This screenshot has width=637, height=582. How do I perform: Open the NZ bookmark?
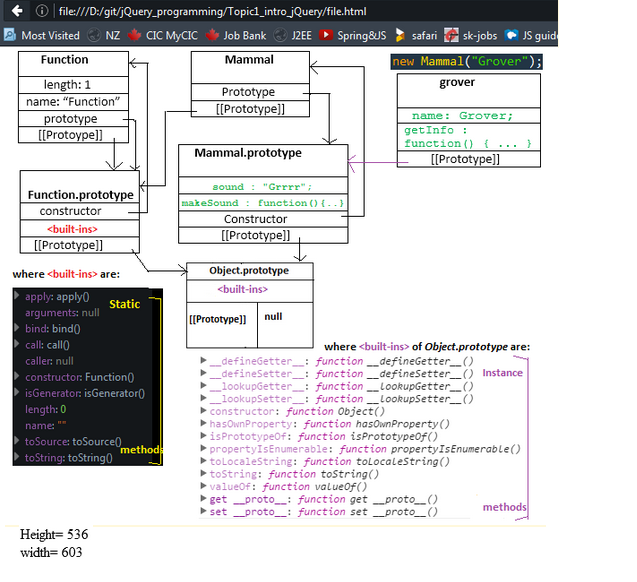(x=113, y=35)
